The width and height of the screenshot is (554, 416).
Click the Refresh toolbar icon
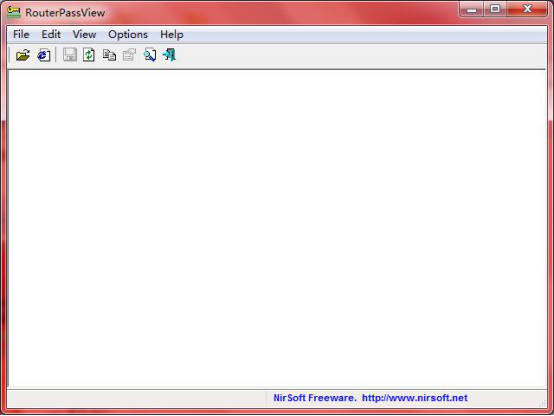point(89,55)
